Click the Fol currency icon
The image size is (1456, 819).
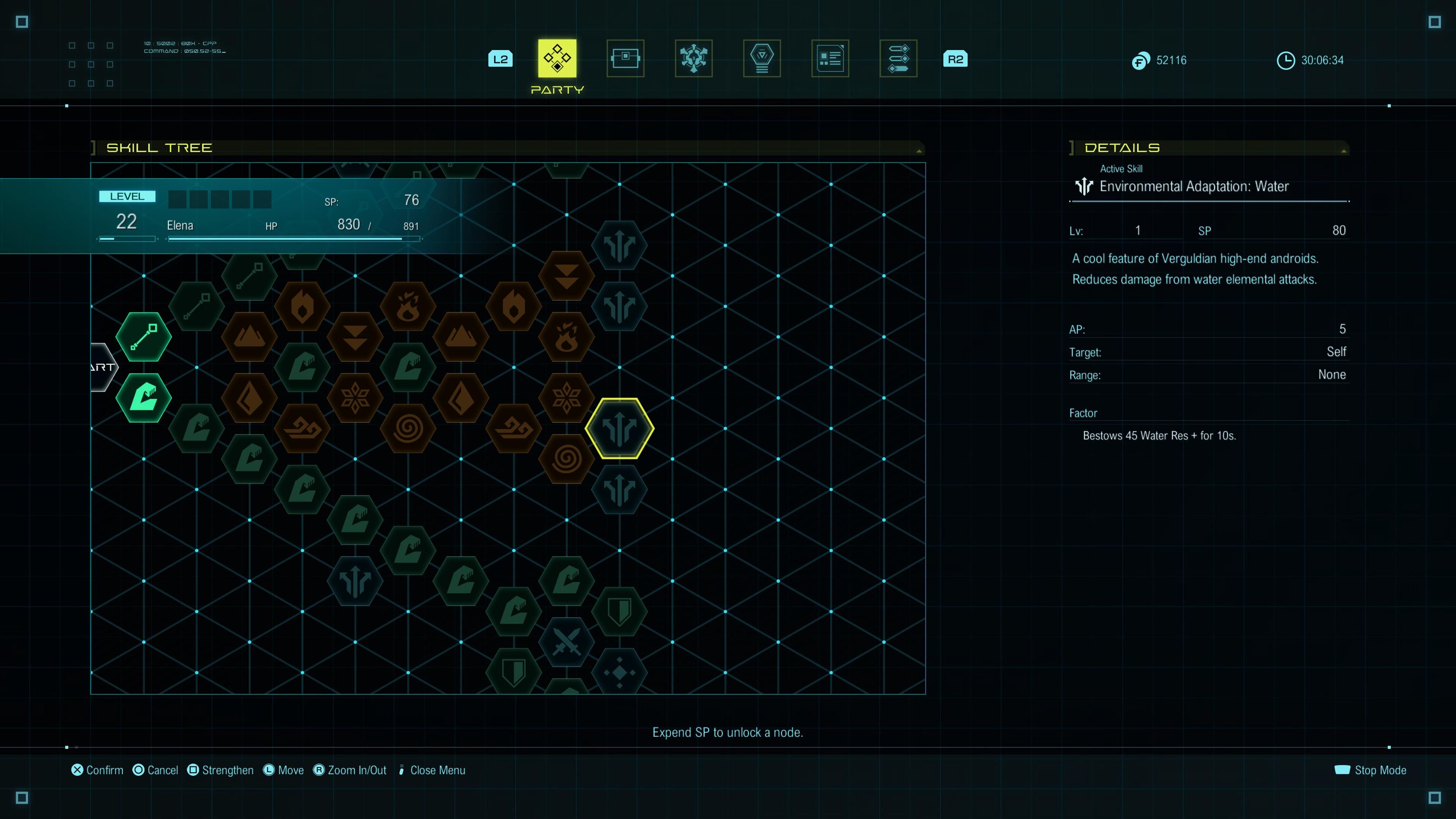click(1141, 61)
